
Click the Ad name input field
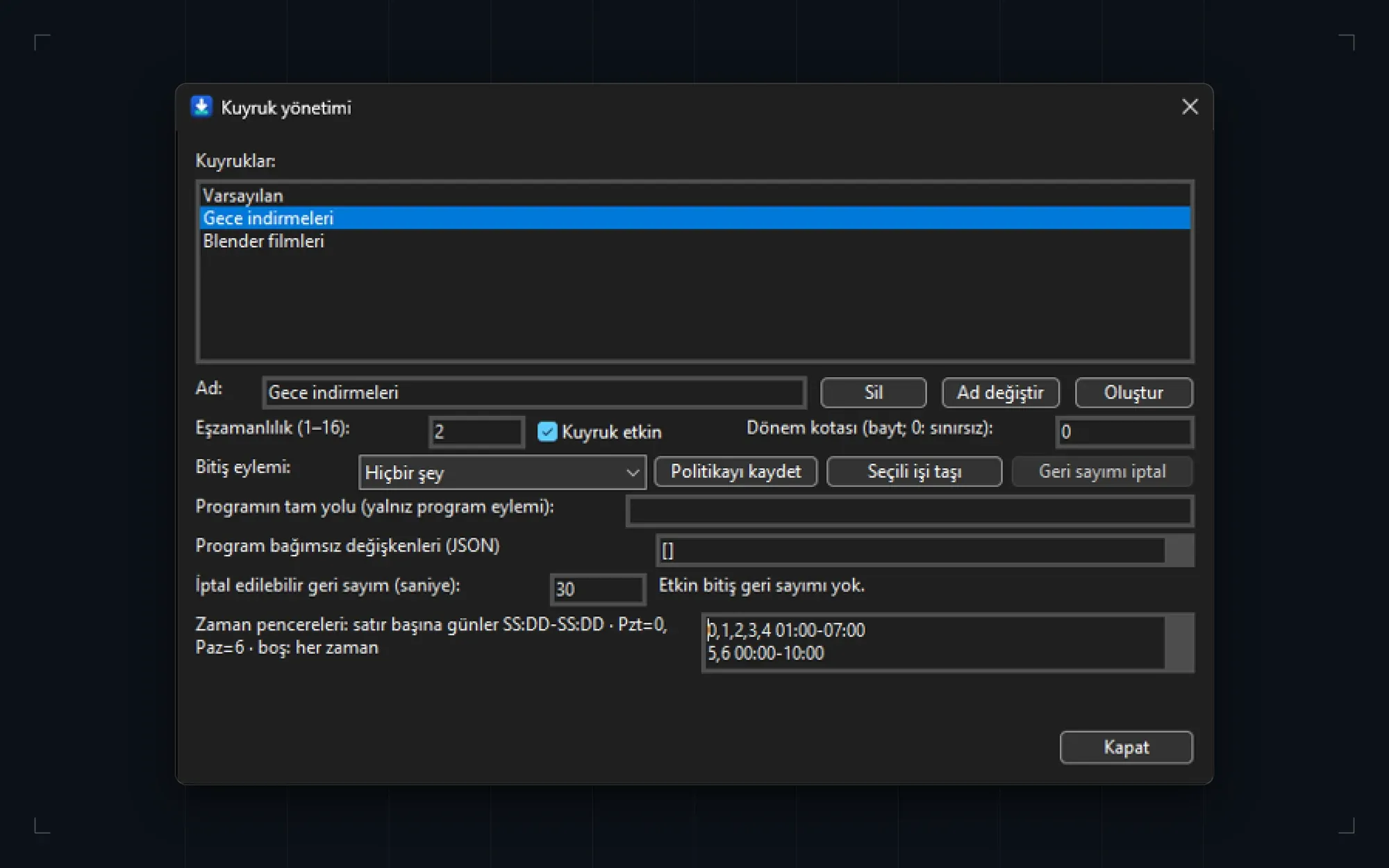coord(534,393)
